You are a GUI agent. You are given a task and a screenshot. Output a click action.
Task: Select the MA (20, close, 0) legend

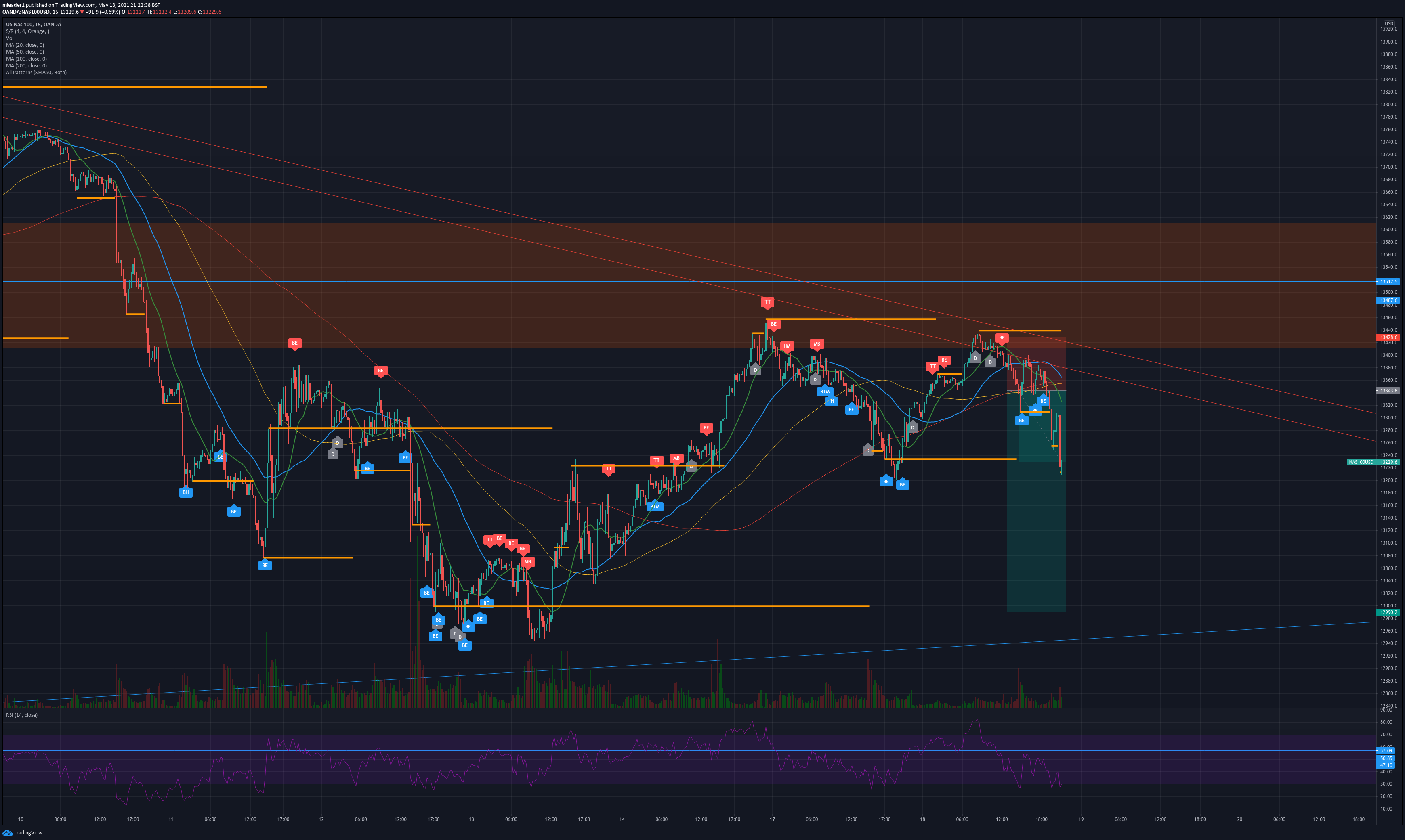tap(25, 45)
